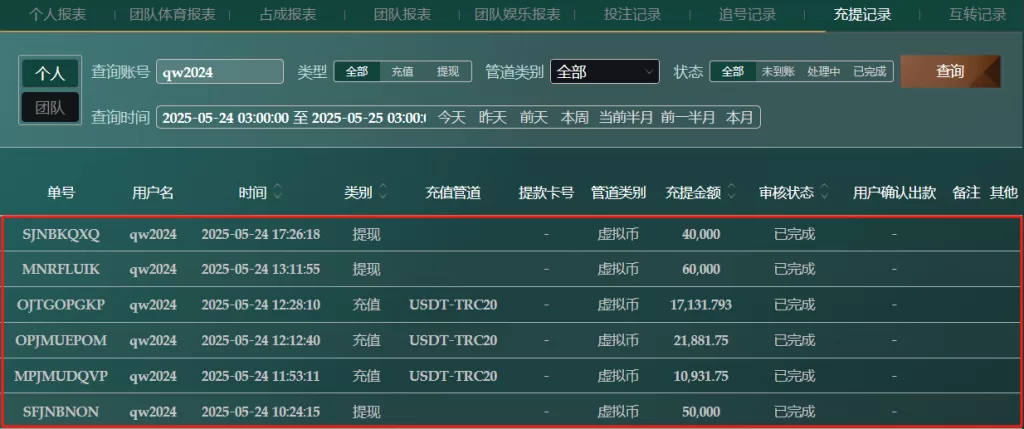Sort by the 充提金额 column arrows
Image resolution: width=1024 pixels, height=429 pixels.
(x=731, y=193)
